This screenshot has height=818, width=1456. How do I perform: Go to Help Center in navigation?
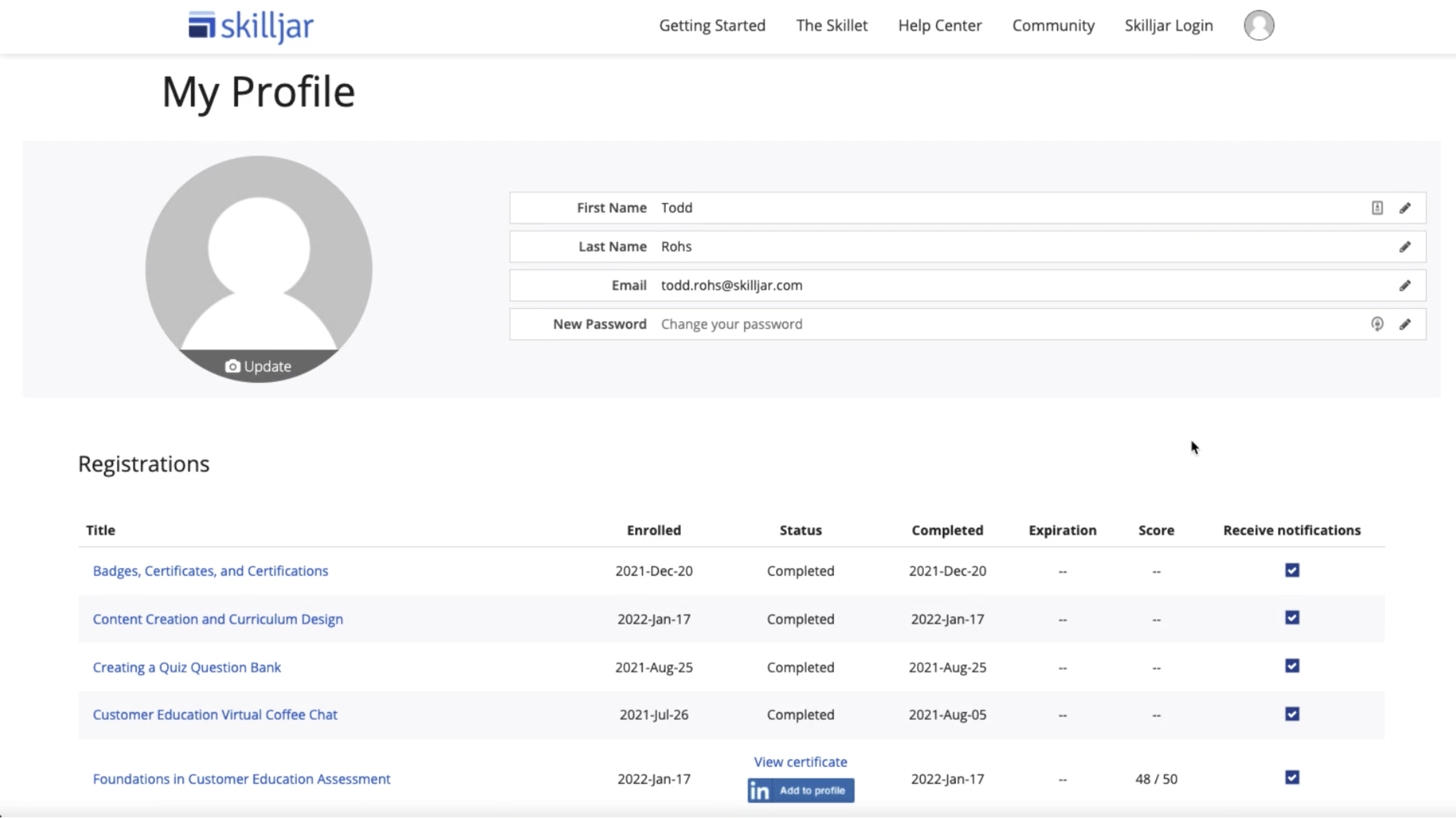(x=940, y=25)
